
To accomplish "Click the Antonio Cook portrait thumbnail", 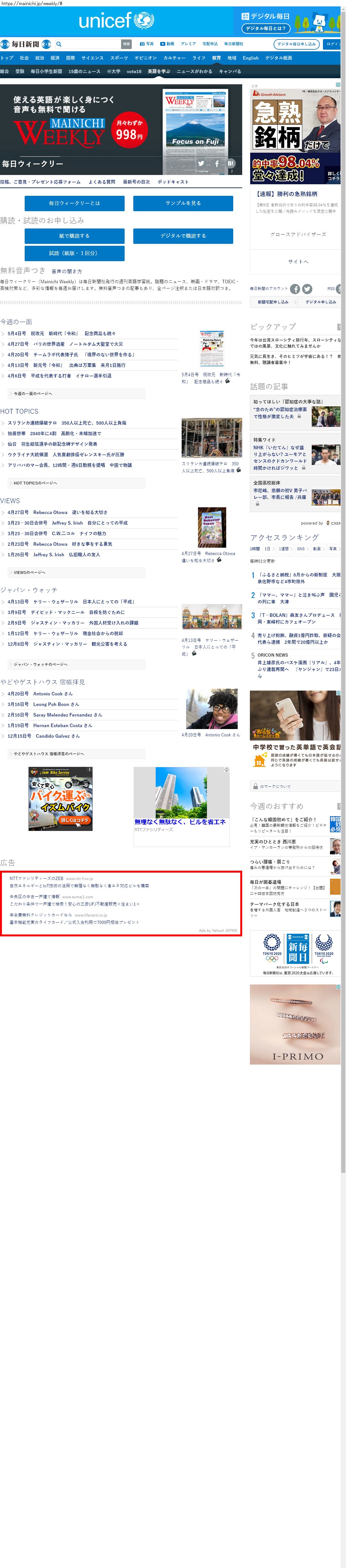I will (x=212, y=709).
